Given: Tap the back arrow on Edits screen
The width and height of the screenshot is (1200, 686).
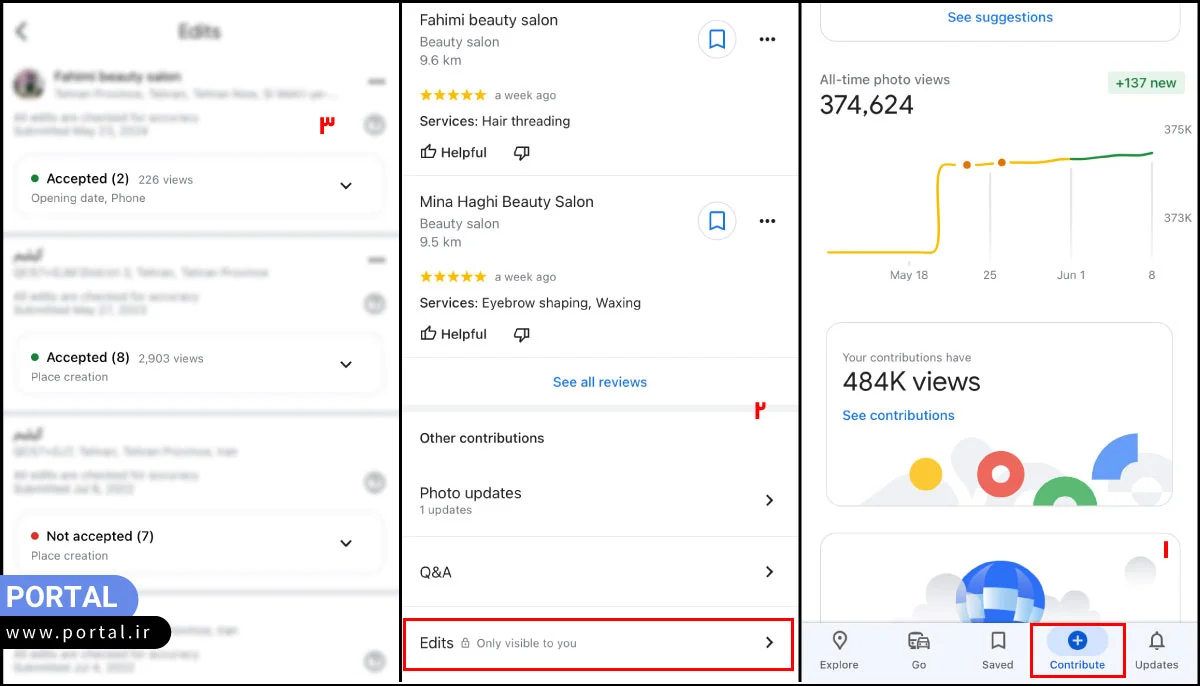Looking at the screenshot, I should 22,32.
